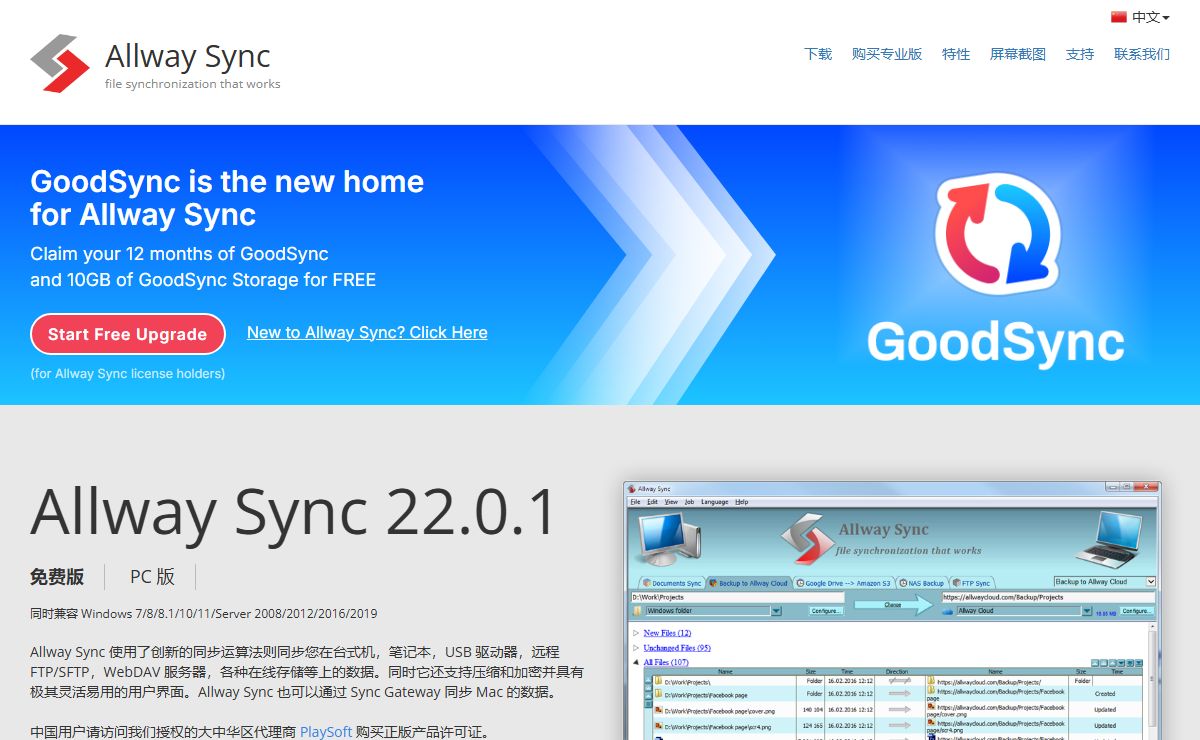Screen dimensions: 1200x740
Task: Click the Allway Sync 22.0.1 heading
Action: point(294,512)
